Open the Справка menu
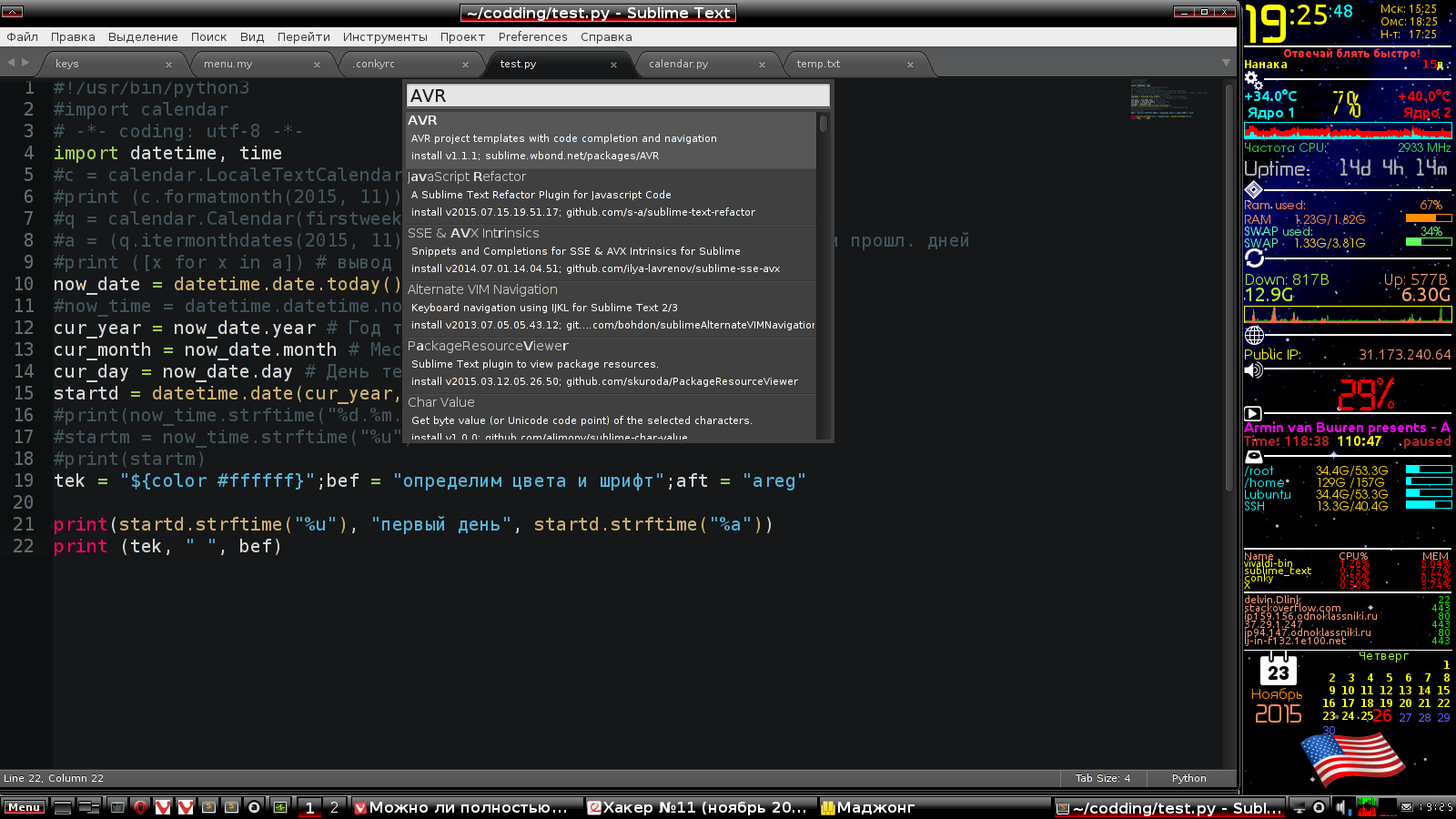 pyautogui.click(x=606, y=37)
